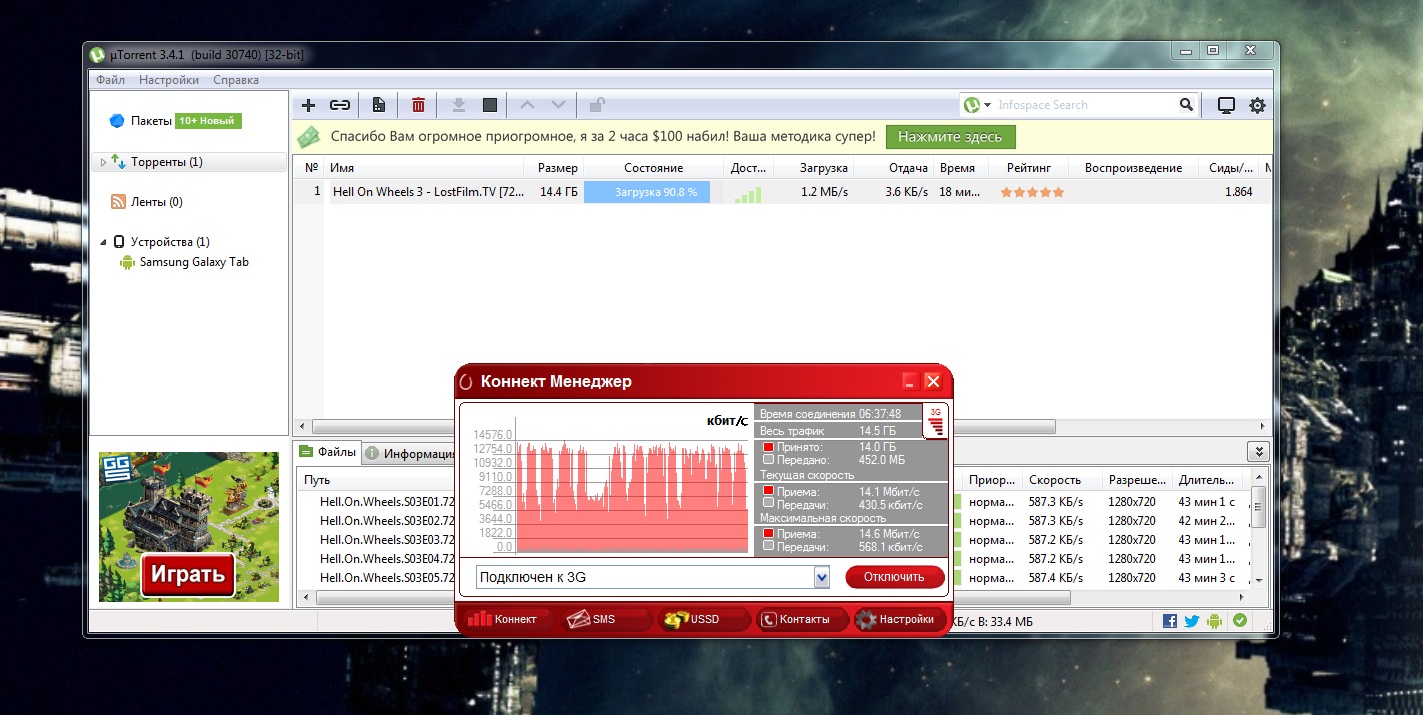
Task: Sort by the Скорость column header in files
Action: [x=1062, y=480]
